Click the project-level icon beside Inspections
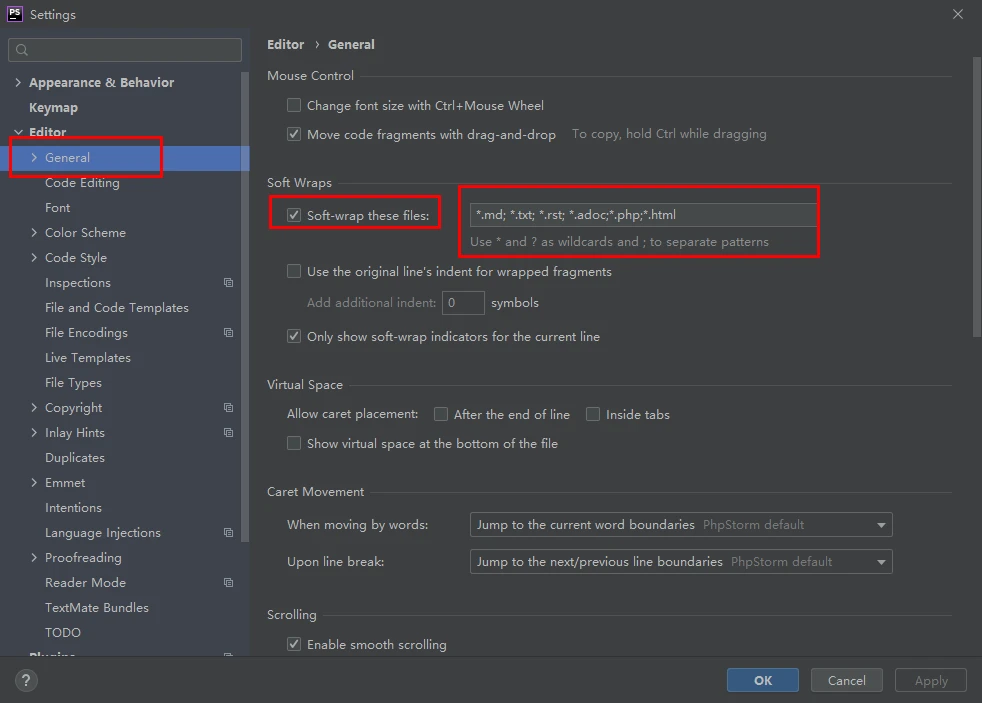982x703 pixels. point(228,283)
